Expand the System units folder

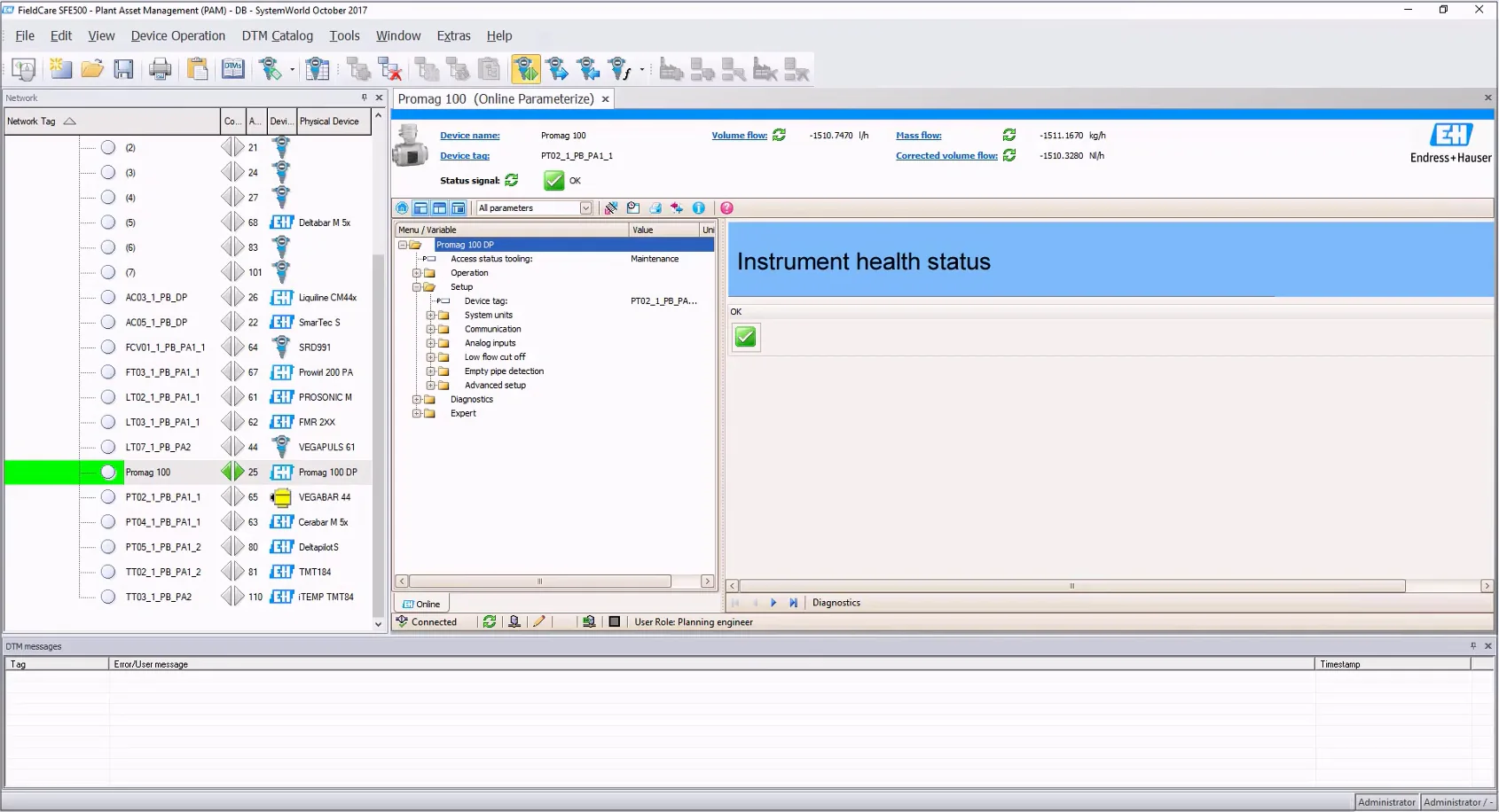[431, 316]
